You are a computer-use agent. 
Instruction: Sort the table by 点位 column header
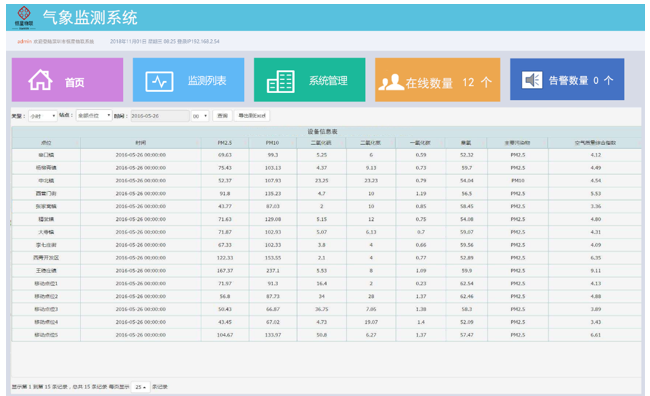(46, 143)
